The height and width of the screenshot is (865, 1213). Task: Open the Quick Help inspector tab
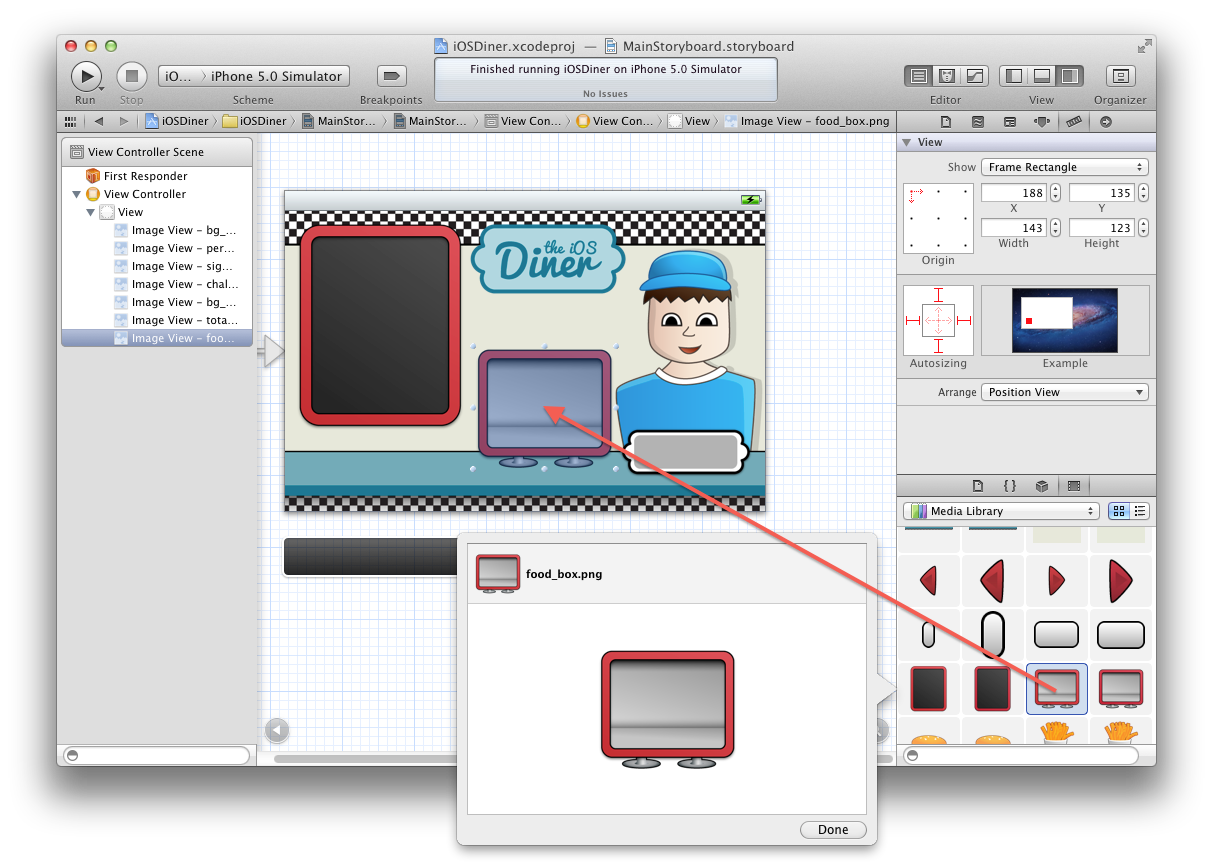[977, 122]
